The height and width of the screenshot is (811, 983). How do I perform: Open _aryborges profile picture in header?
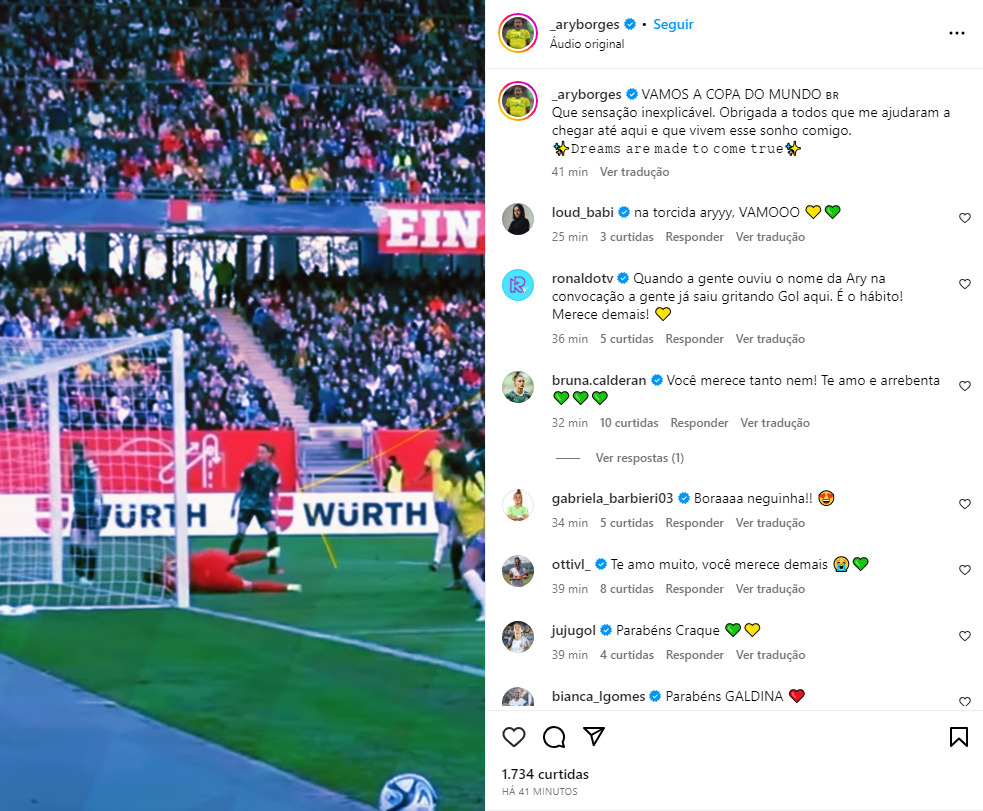pos(518,33)
